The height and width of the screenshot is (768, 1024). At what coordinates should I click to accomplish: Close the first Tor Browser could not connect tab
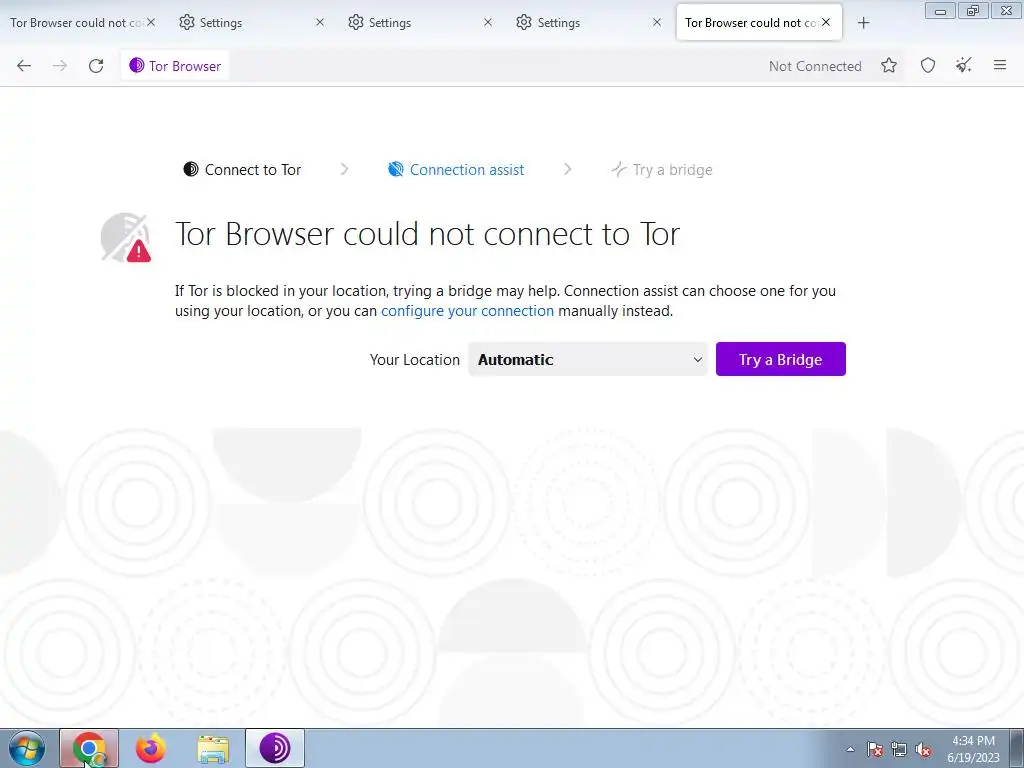point(151,22)
